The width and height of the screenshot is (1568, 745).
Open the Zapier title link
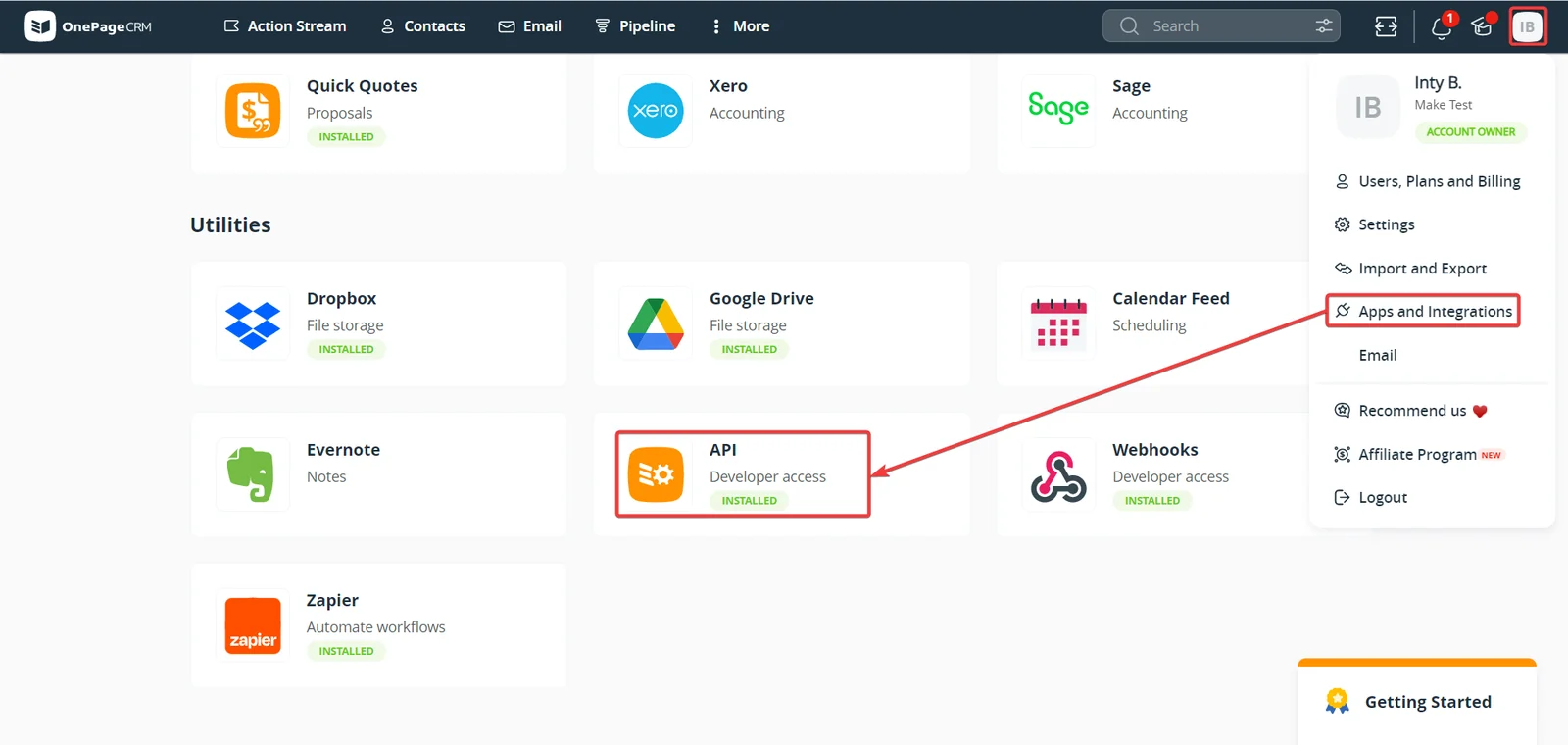tap(332, 601)
